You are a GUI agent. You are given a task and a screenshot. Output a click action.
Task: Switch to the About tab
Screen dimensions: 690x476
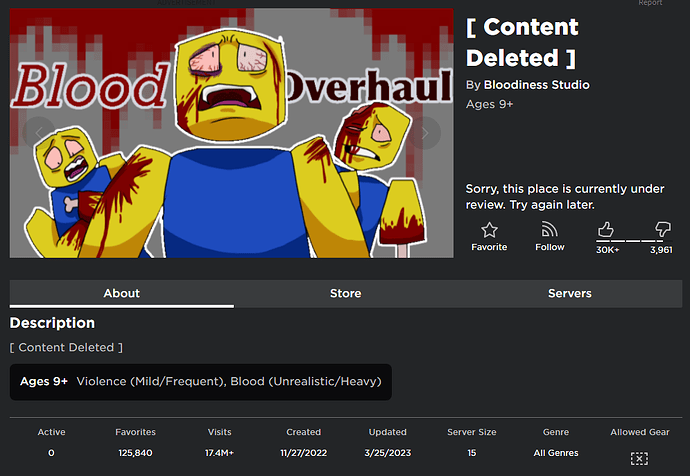122,293
